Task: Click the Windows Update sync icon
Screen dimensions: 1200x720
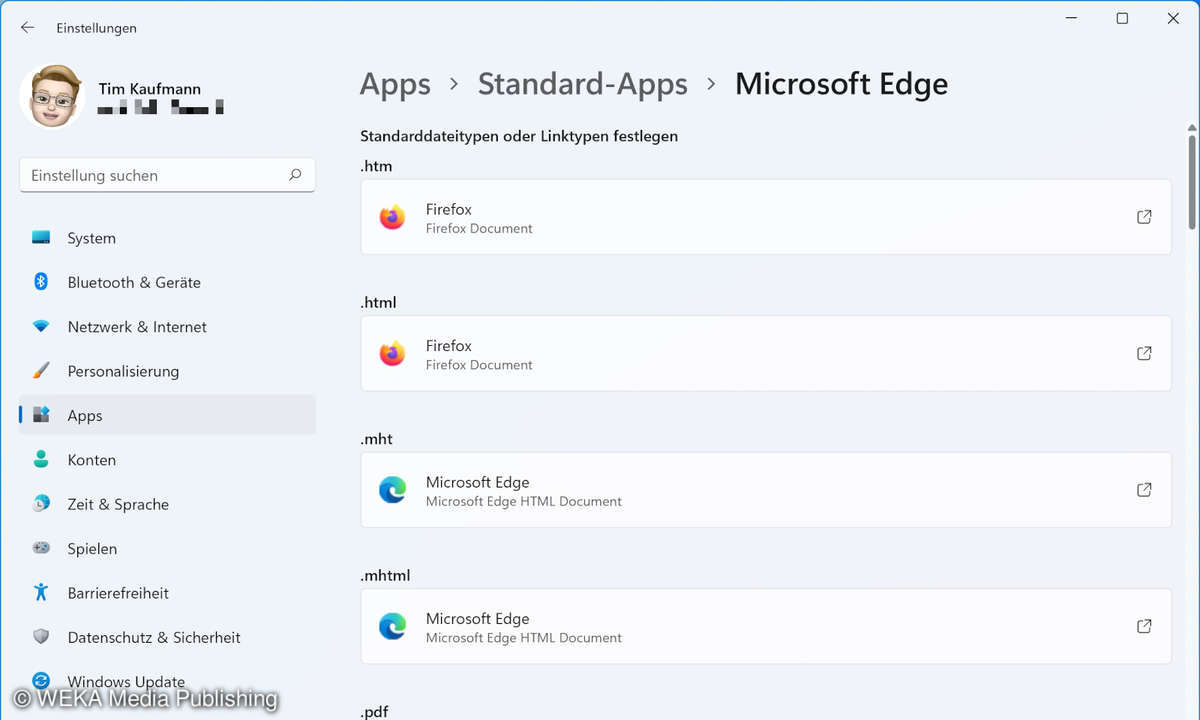Action: click(x=41, y=681)
